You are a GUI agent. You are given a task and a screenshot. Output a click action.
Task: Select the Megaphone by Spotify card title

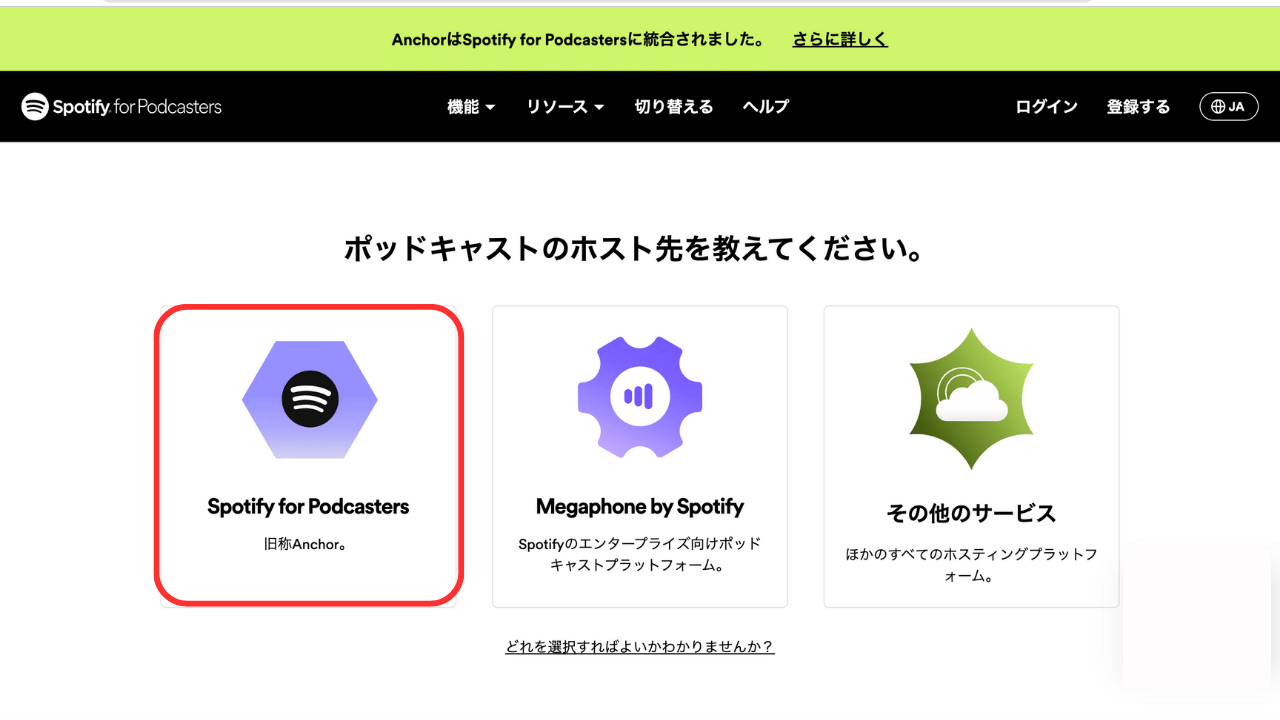tap(640, 506)
